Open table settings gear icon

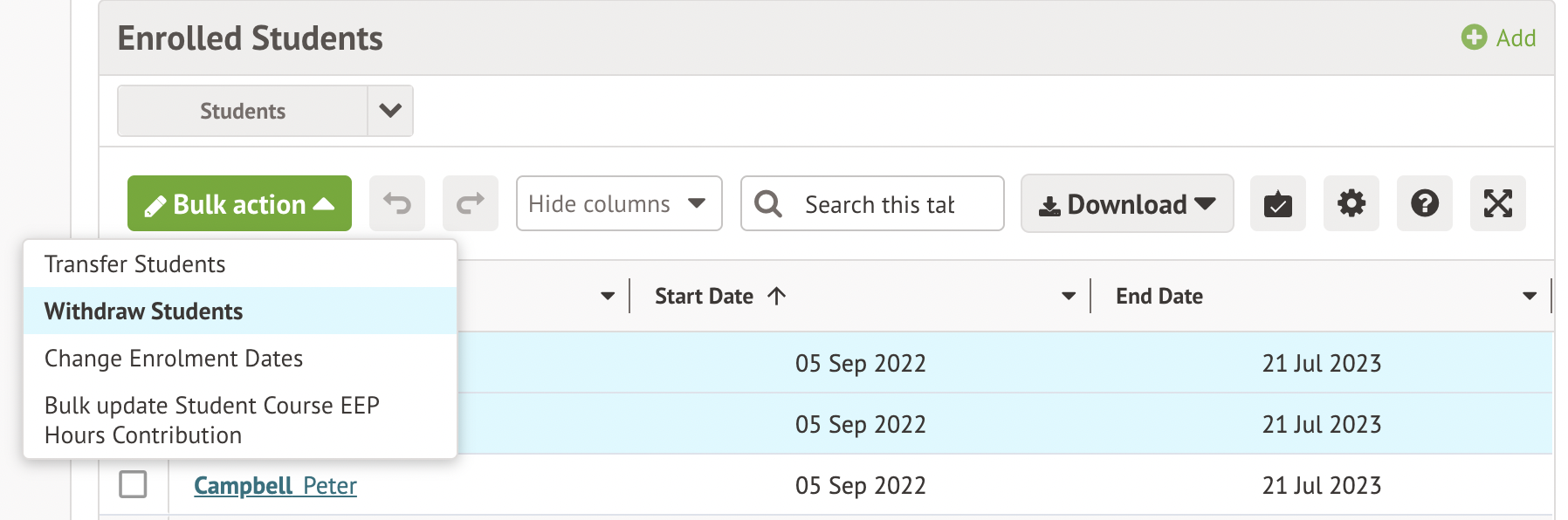tap(1351, 204)
